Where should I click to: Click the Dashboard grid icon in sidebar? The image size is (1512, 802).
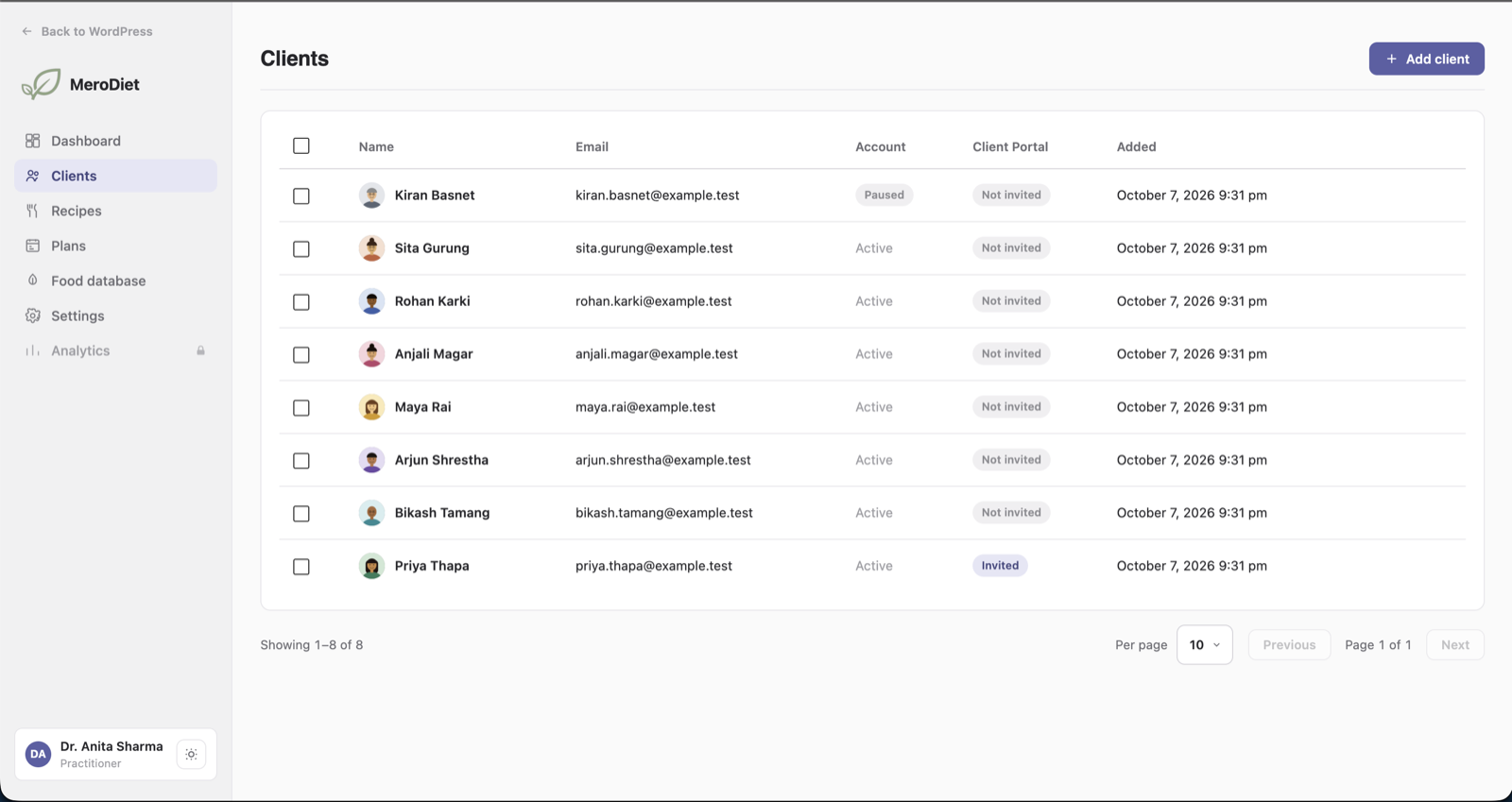pyautogui.click(x=33, y=141)
